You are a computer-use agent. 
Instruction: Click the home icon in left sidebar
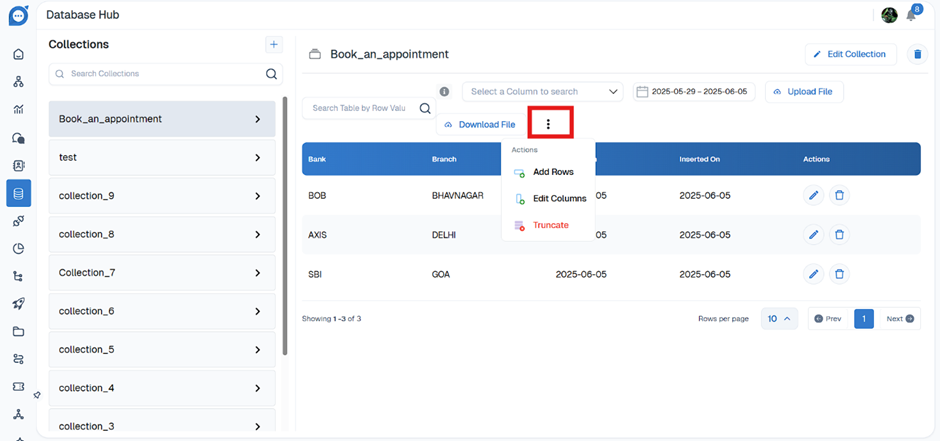point(18,54)
